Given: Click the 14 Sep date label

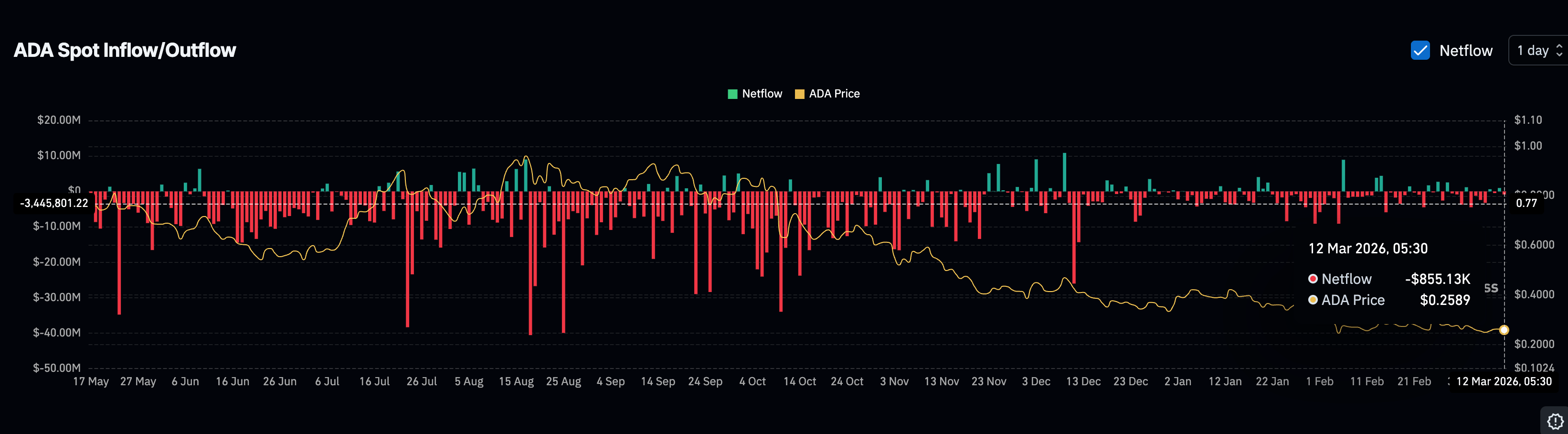Looking at the screenshot, I should (658, 381).
